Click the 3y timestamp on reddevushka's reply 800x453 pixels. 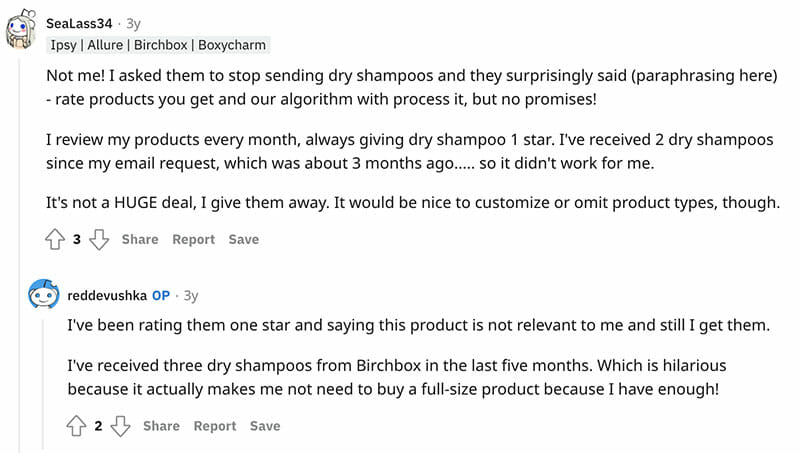coord(191,296)
